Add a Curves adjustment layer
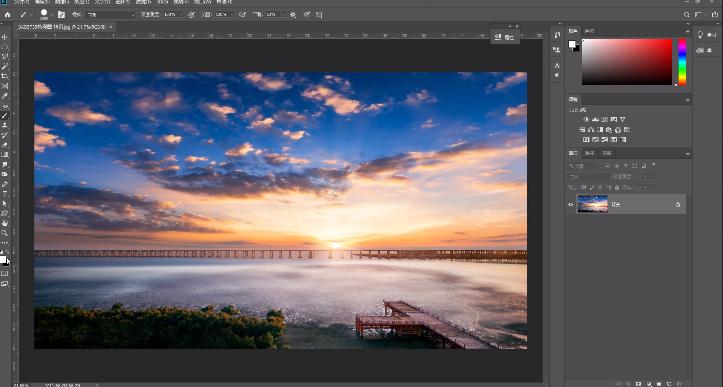Image resolution: width=723 pixels, height=387 pixels. coord(604,119)
